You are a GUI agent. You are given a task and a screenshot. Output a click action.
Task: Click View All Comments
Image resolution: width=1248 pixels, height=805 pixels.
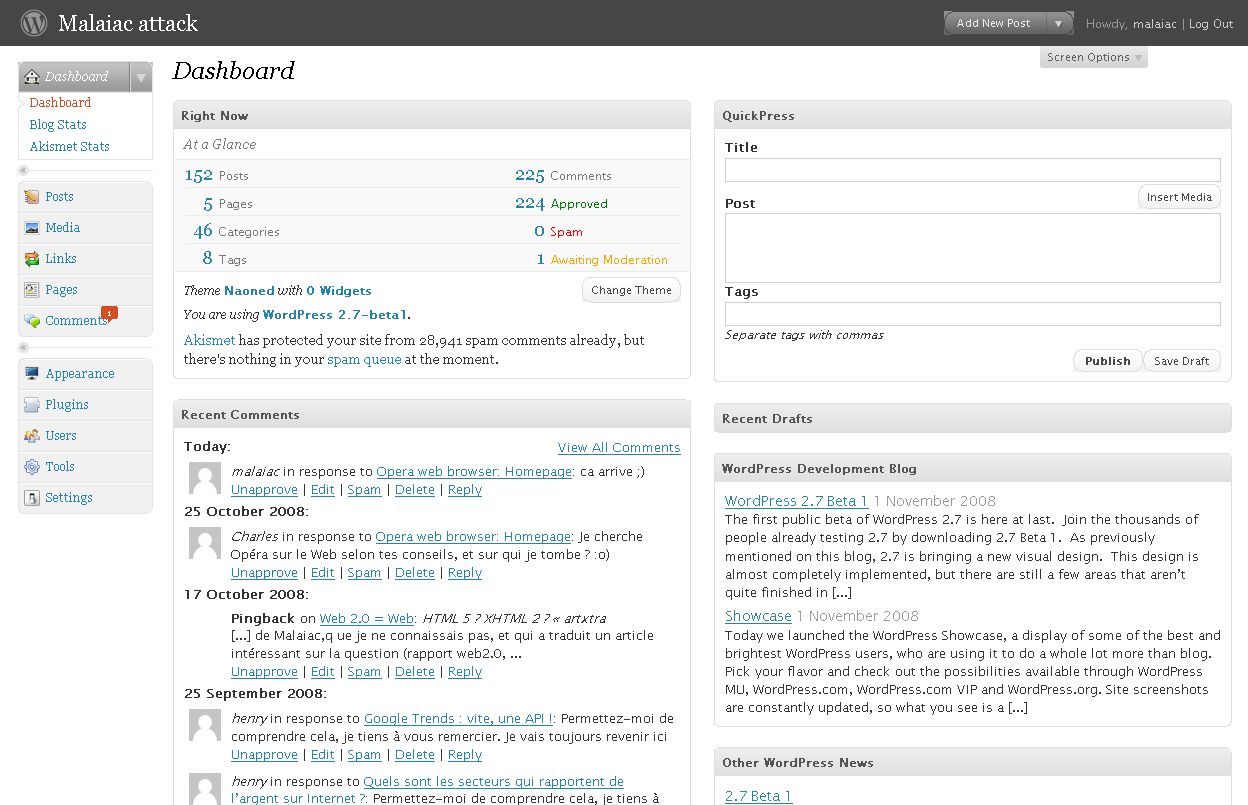tap(619, 448)
